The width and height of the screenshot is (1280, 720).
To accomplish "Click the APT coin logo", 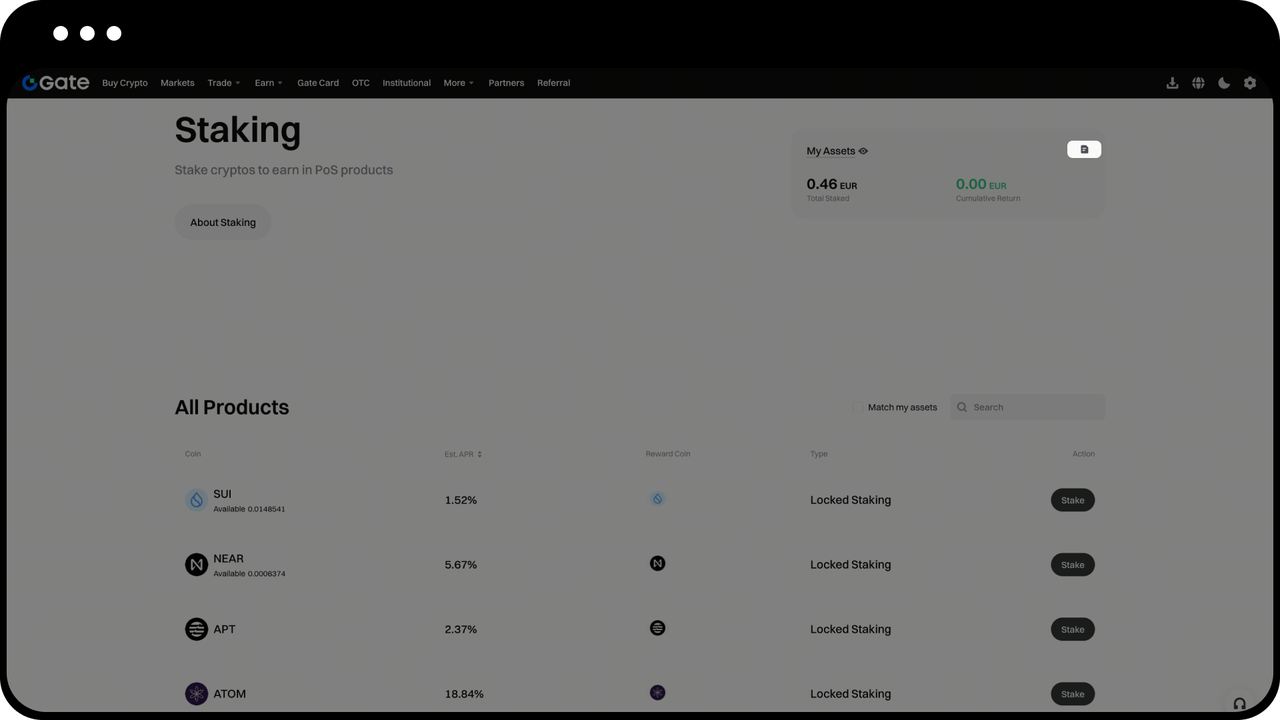I will [x=196, y=629].
